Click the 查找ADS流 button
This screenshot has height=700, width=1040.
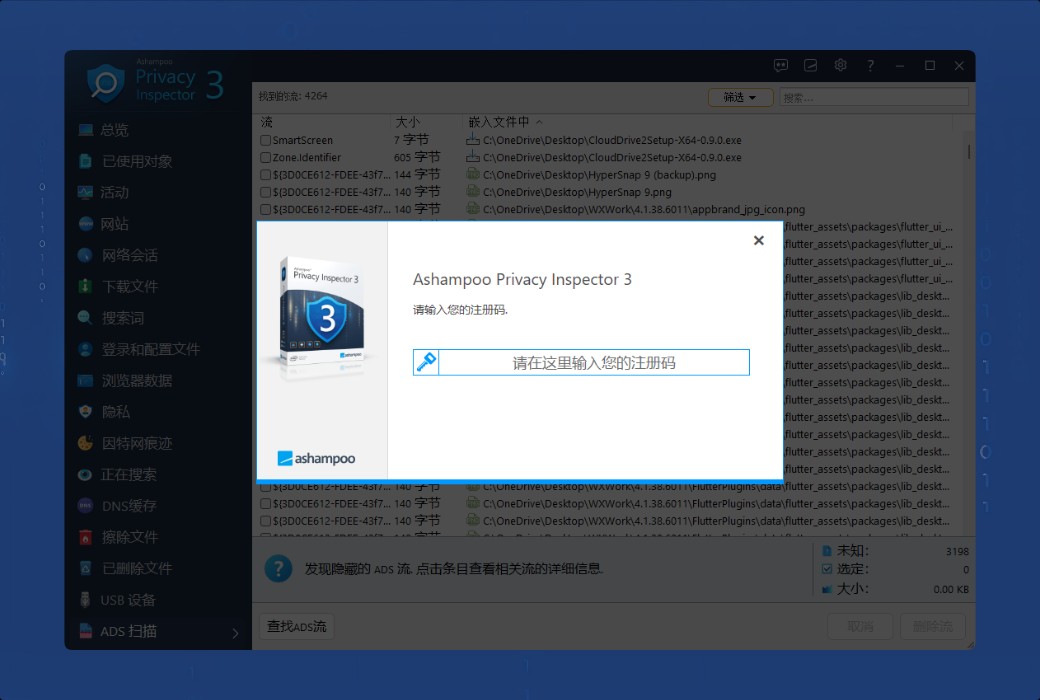296,627
